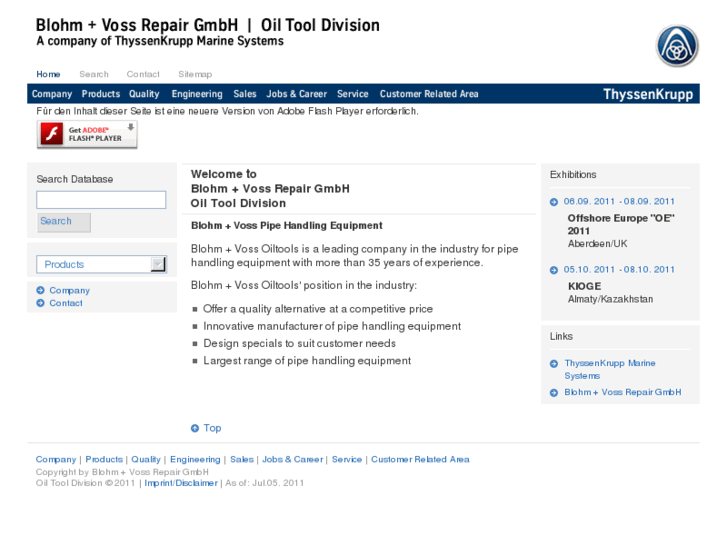Click the Almaty/Kazakhstan location text
Screen dimensions: 727x545
pos(610,299)
